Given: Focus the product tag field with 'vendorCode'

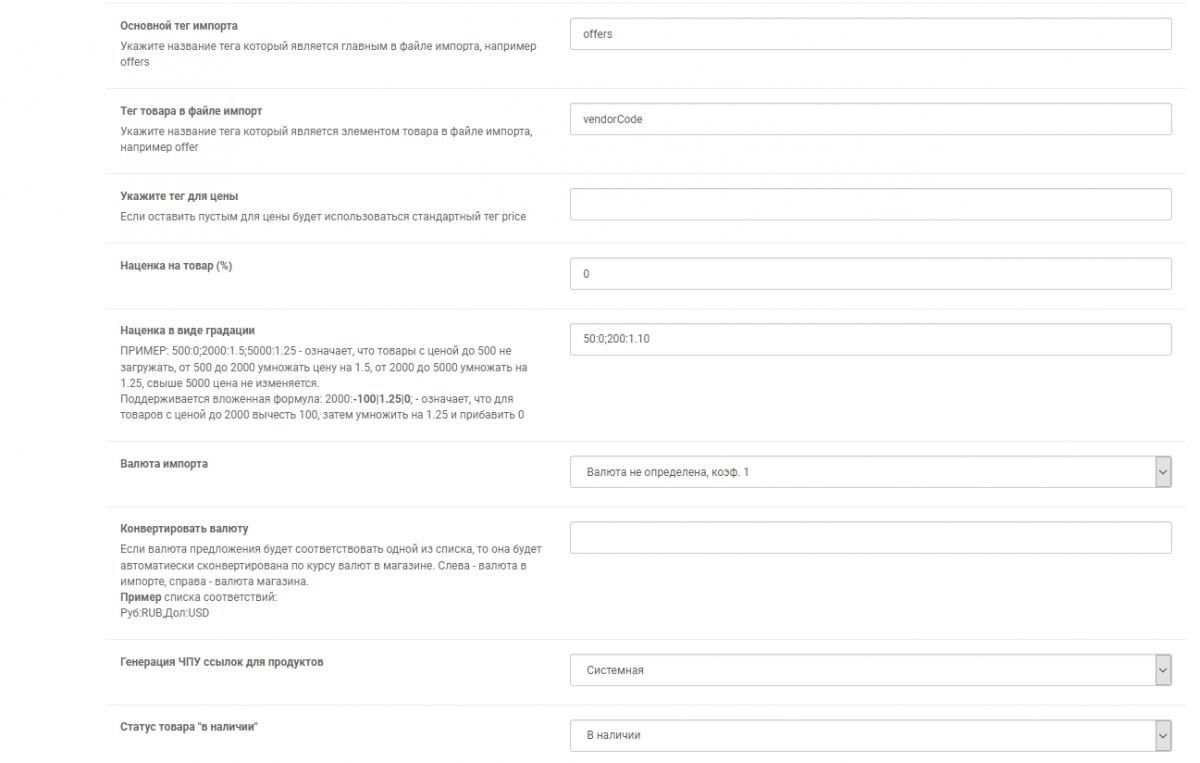Looking at the screenshot, I should (x=870, y=119).
